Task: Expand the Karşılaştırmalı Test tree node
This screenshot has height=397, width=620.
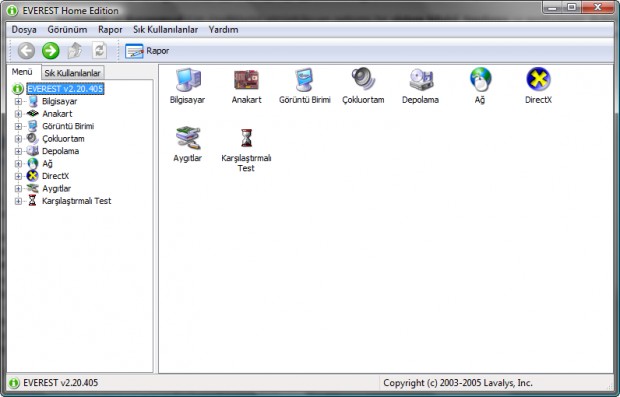Action: coord(18,201)
